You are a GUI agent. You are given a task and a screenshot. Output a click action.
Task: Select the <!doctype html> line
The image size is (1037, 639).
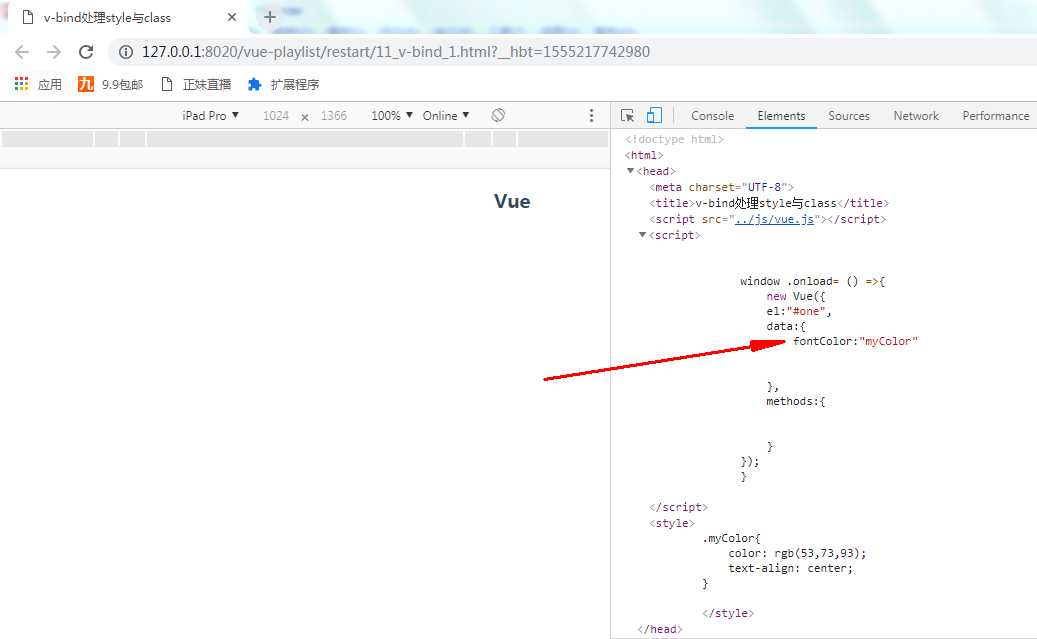point(674,139)
